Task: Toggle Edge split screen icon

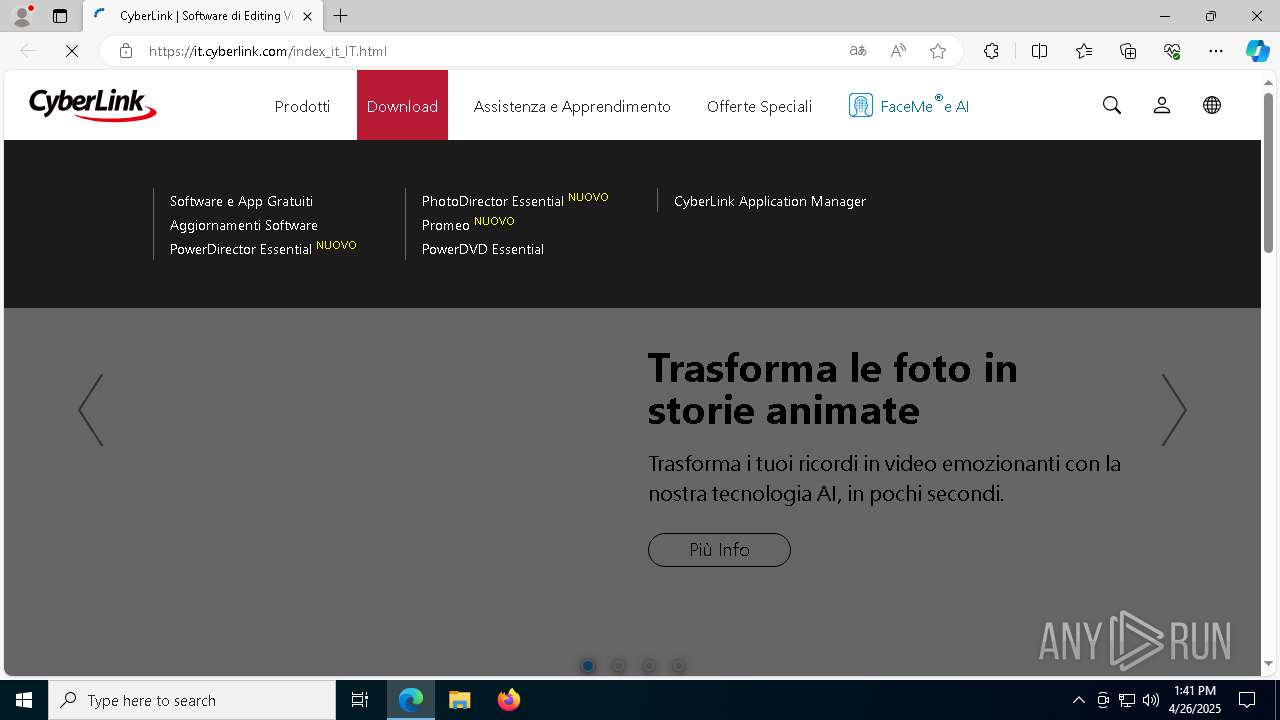Action: pos(1039,51)
